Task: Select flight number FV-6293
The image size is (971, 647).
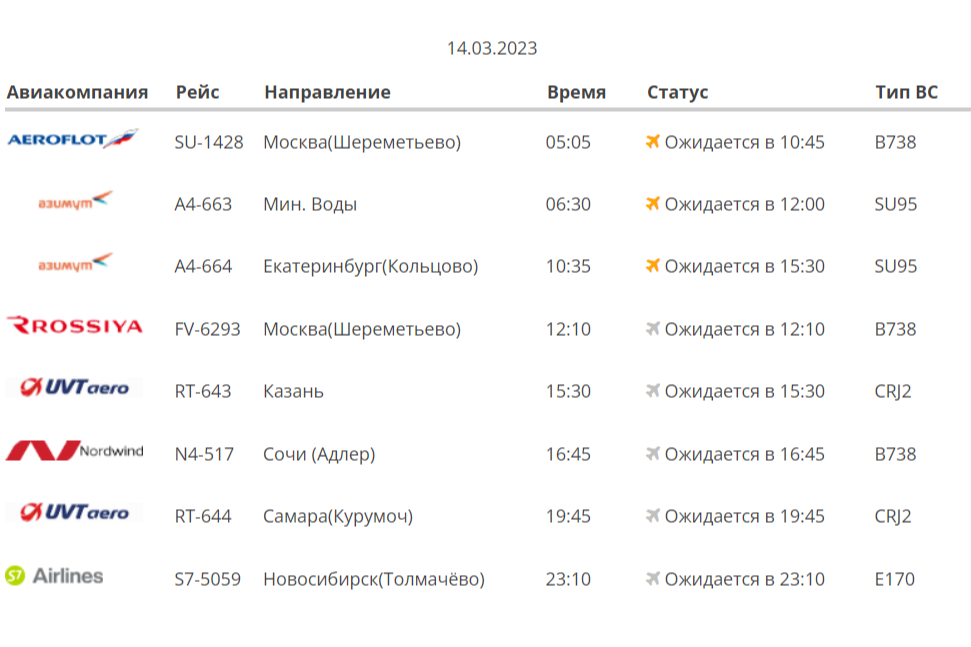Action: point(207,329)
